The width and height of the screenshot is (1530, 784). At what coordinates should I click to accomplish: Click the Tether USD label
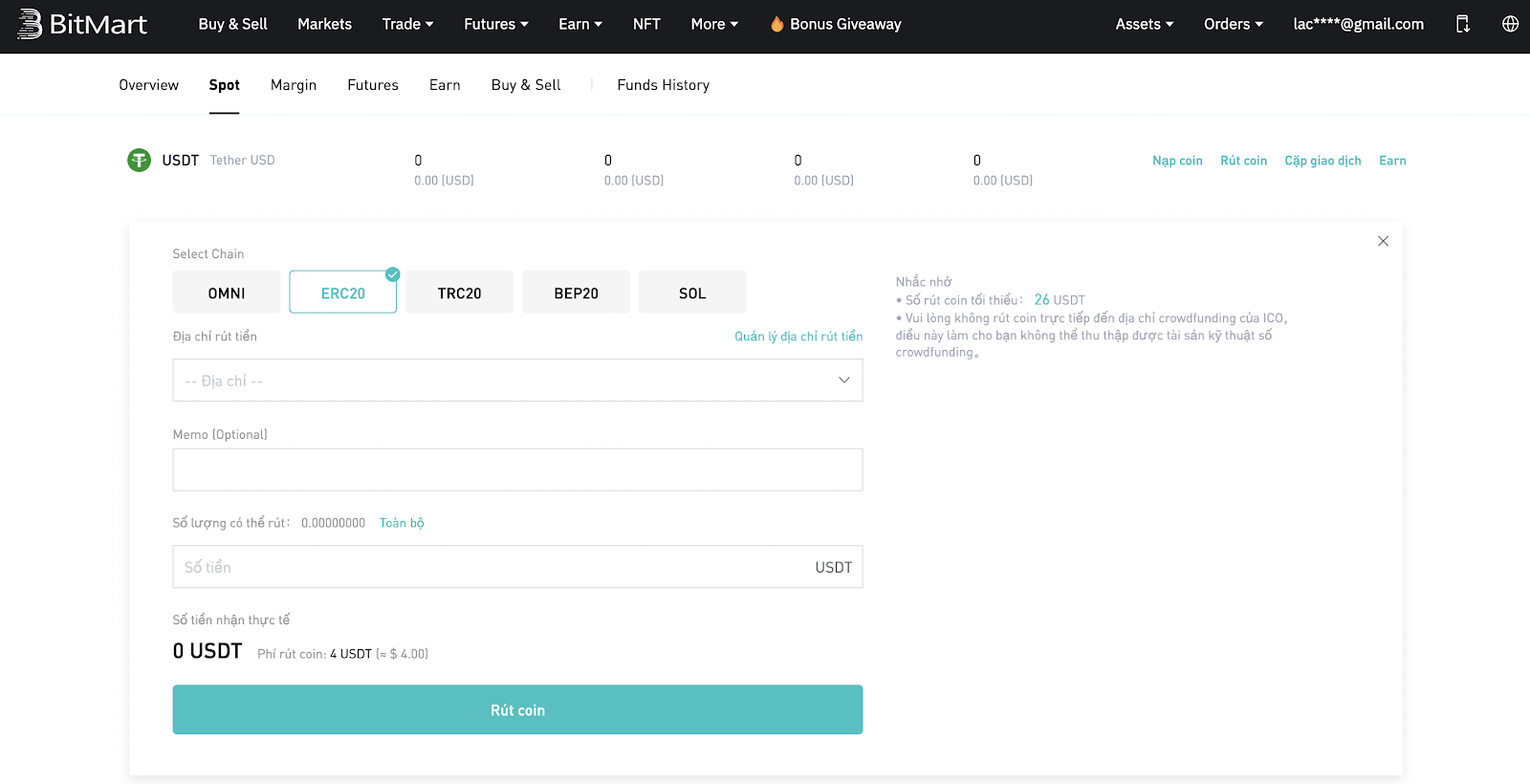pos(242,161)
